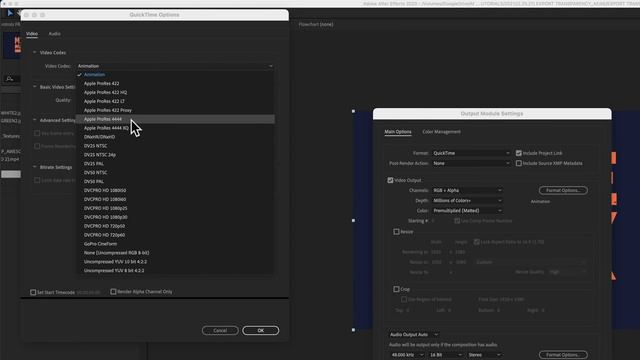Open Channels dropdown showing RGB + Alpha
Viewport: 640px width, 360px height.
point(467,190)
